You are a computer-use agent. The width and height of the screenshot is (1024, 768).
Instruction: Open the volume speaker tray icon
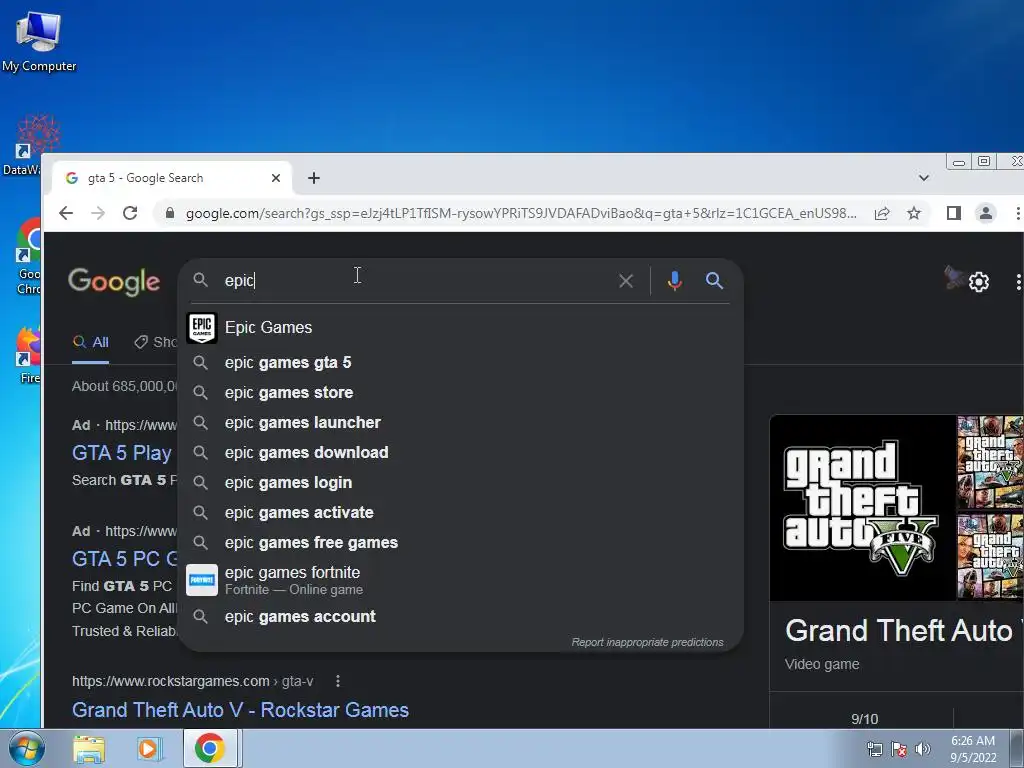[x=922, y=749]
